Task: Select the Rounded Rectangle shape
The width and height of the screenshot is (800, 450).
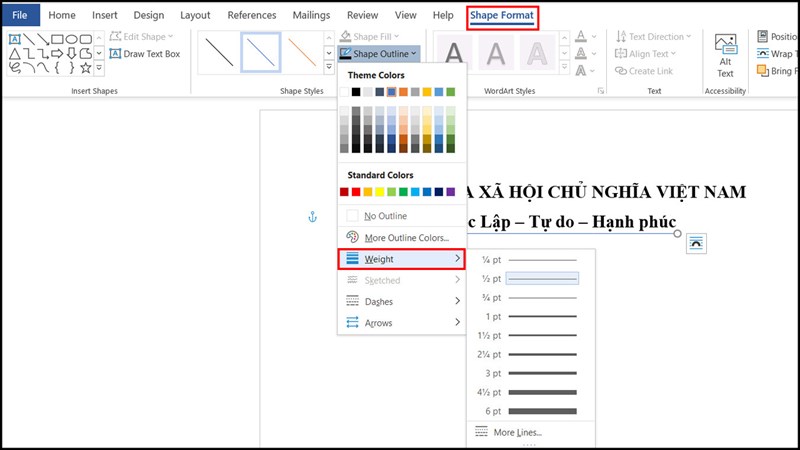Action: click(86, 39)
